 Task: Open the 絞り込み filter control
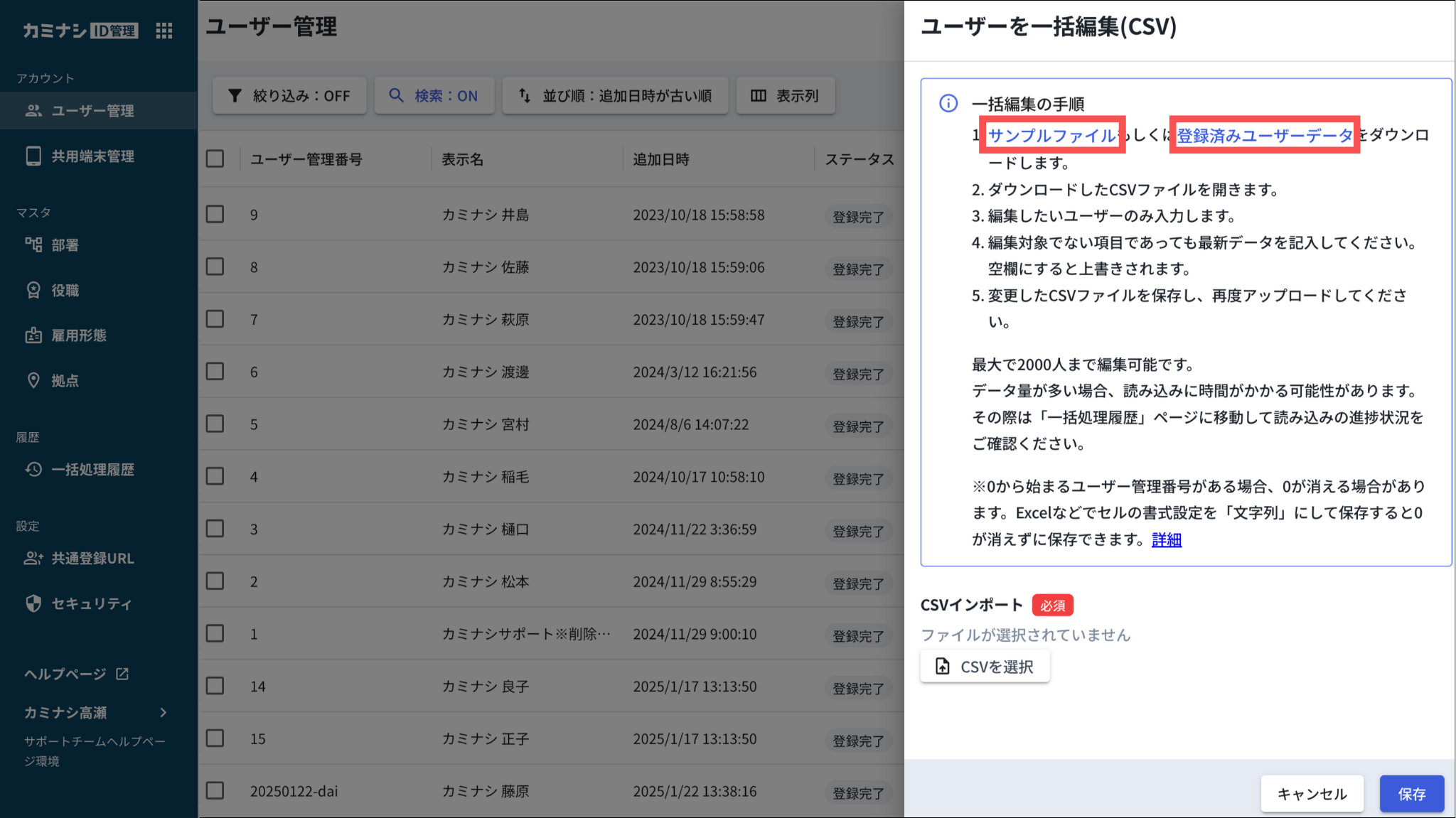(x=289, y=95)
